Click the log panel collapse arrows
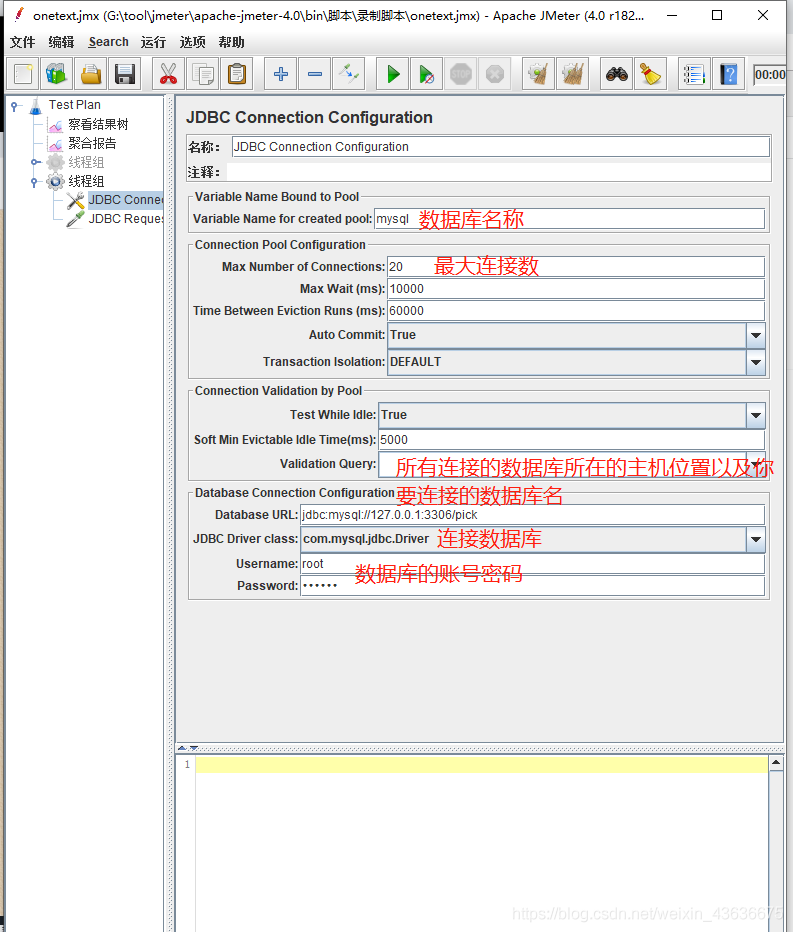This screenshot has height=932, width=793. 188,748
